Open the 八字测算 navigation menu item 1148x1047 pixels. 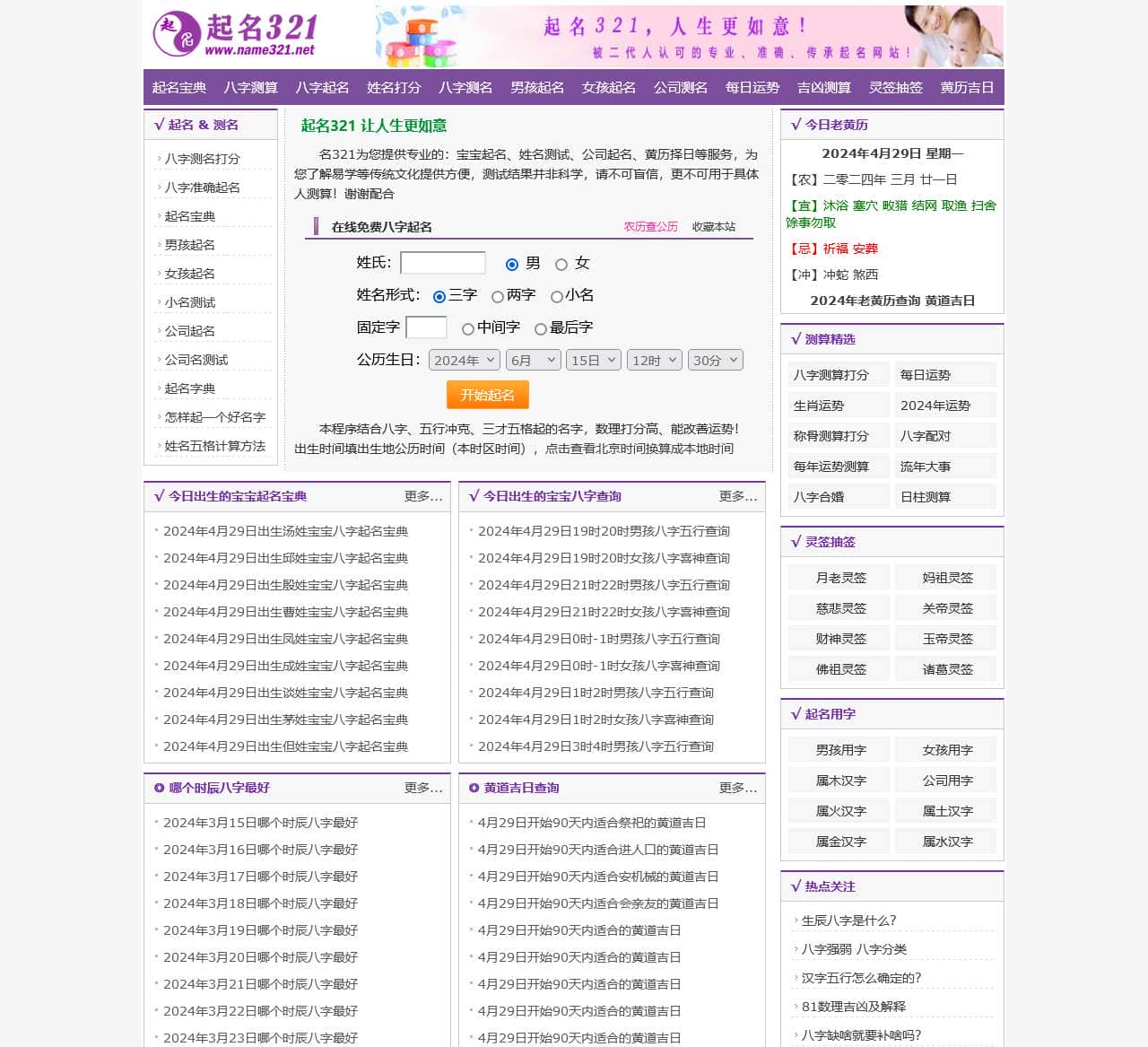[250, 87]
